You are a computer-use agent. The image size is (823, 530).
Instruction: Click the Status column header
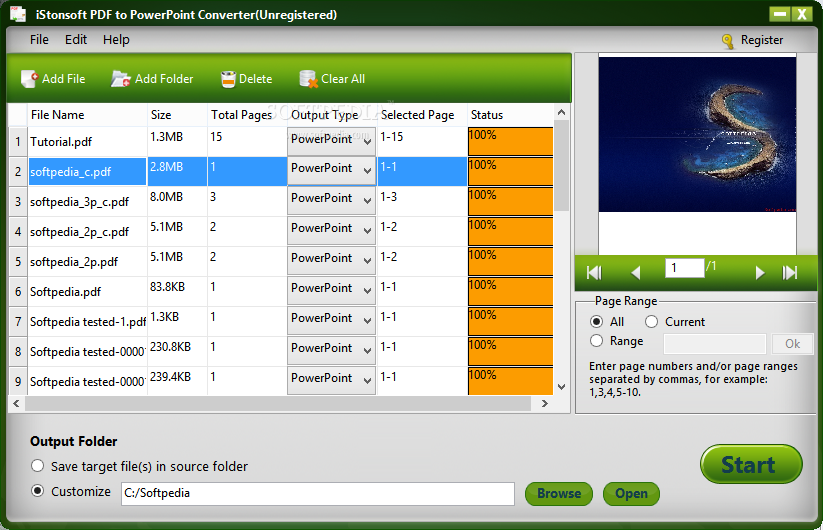510,115
